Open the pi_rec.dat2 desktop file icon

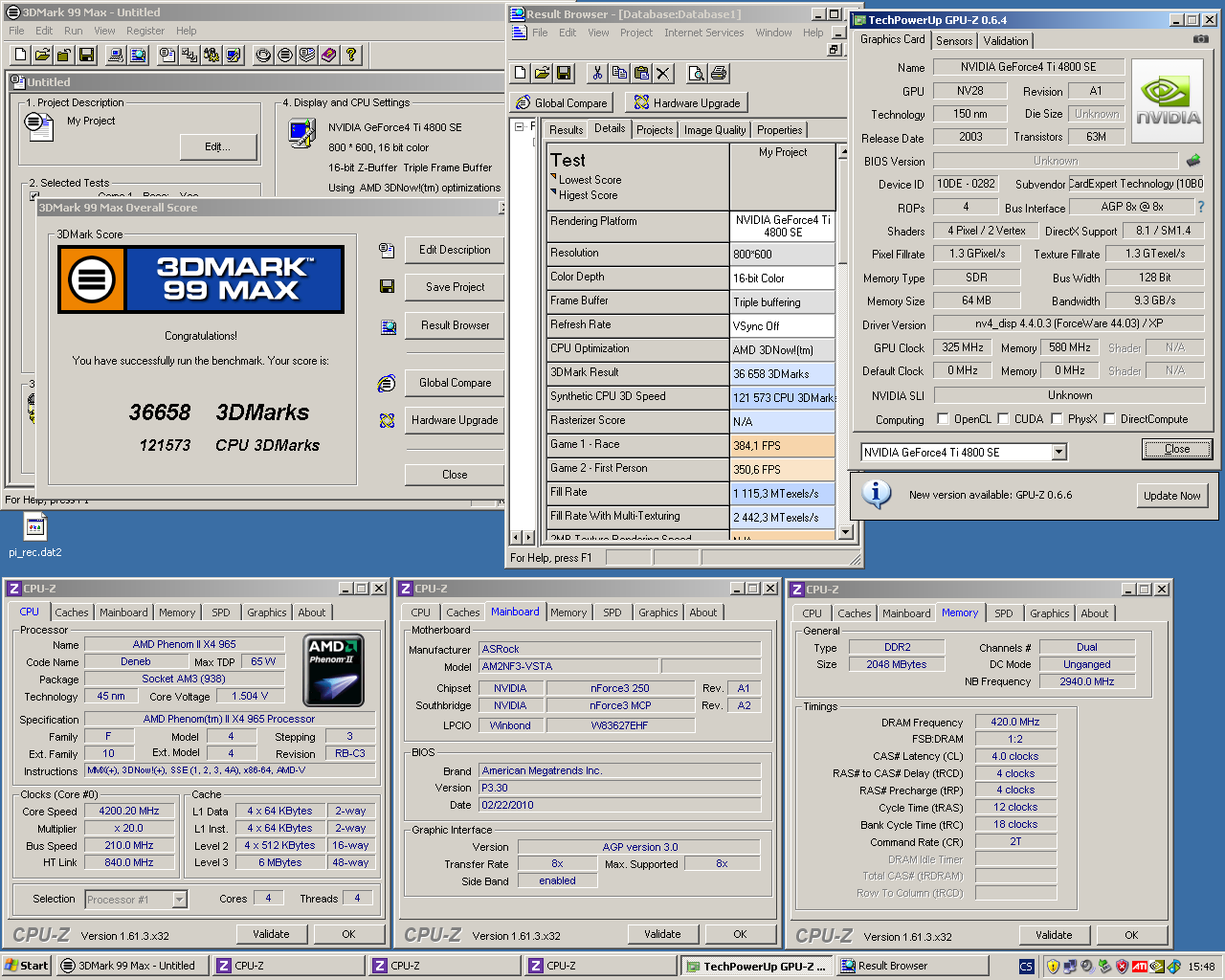(35, 526)
